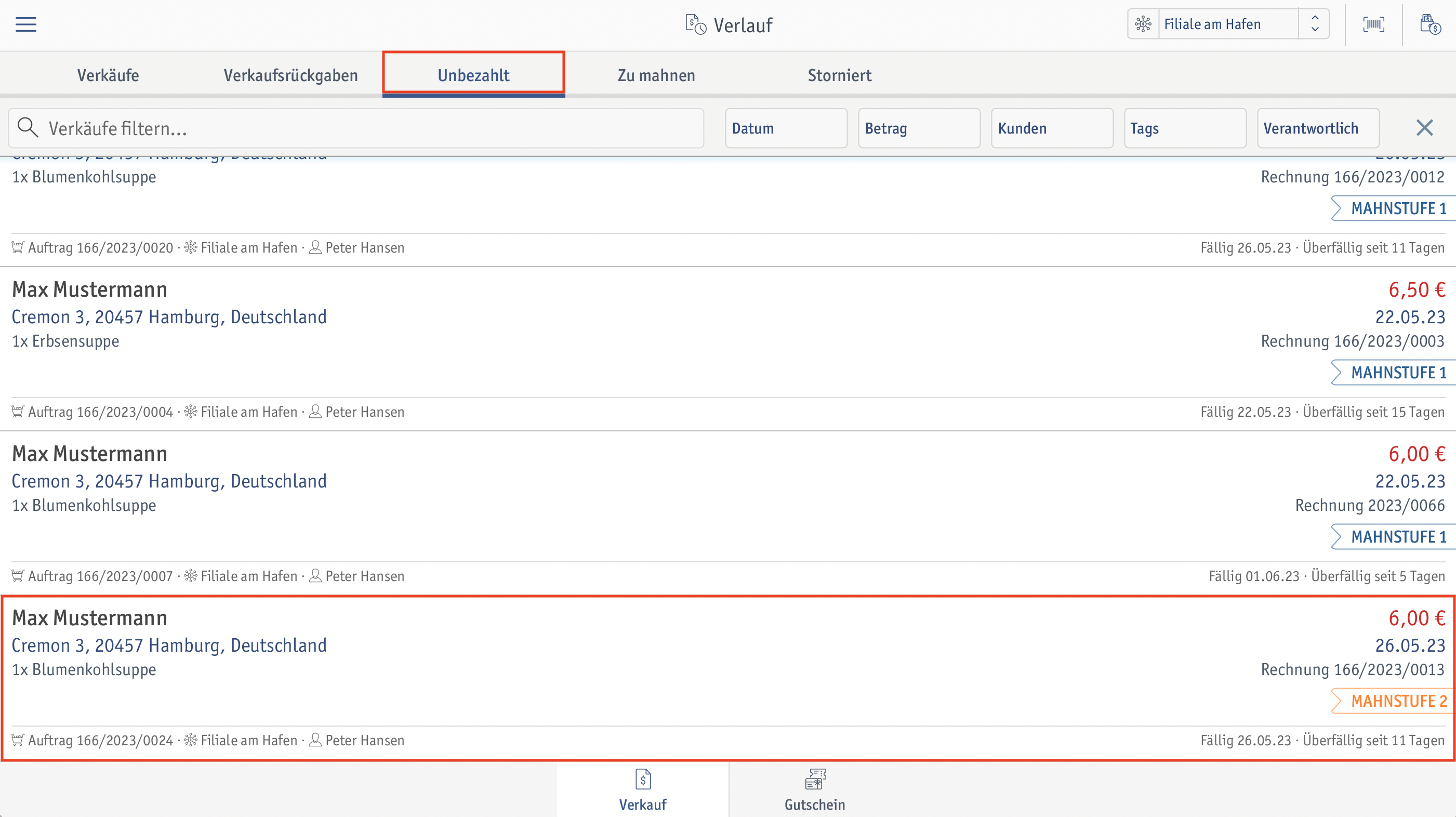
Task: Click the branch icon in the Auftrag 166/2023/0024 row
Action: tap(191, 740)
